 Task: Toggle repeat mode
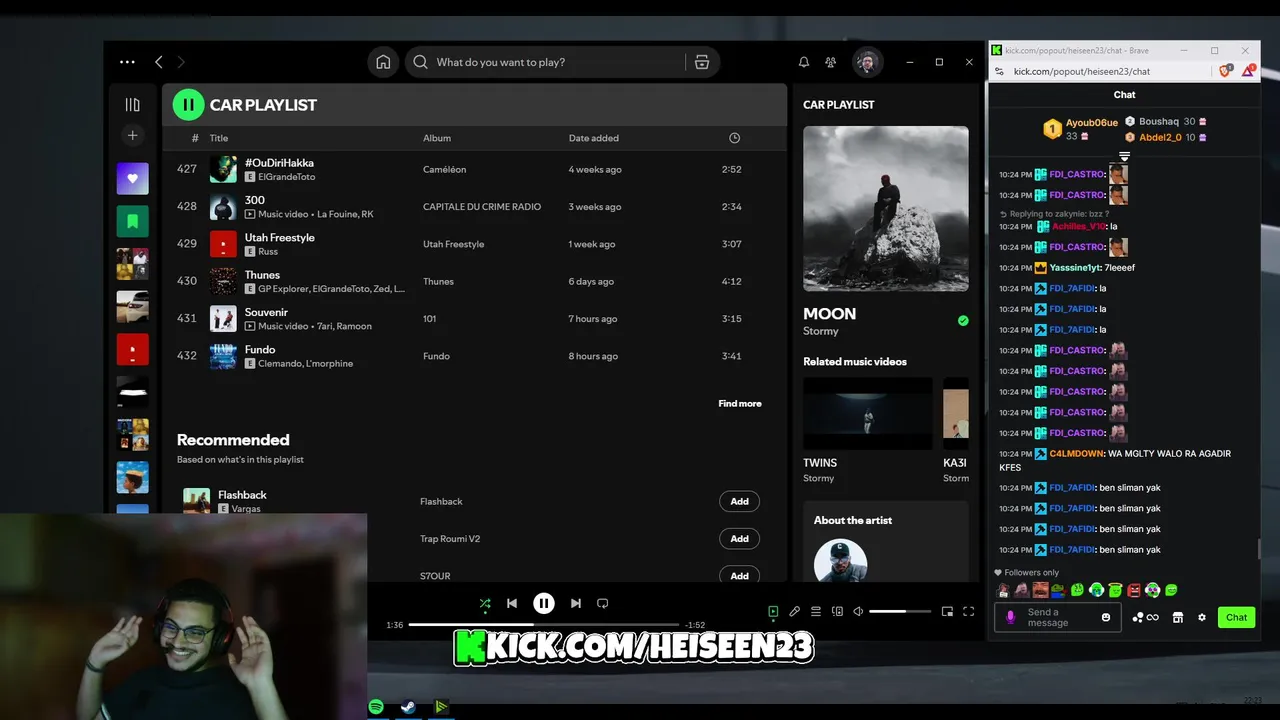pos(603,603)
